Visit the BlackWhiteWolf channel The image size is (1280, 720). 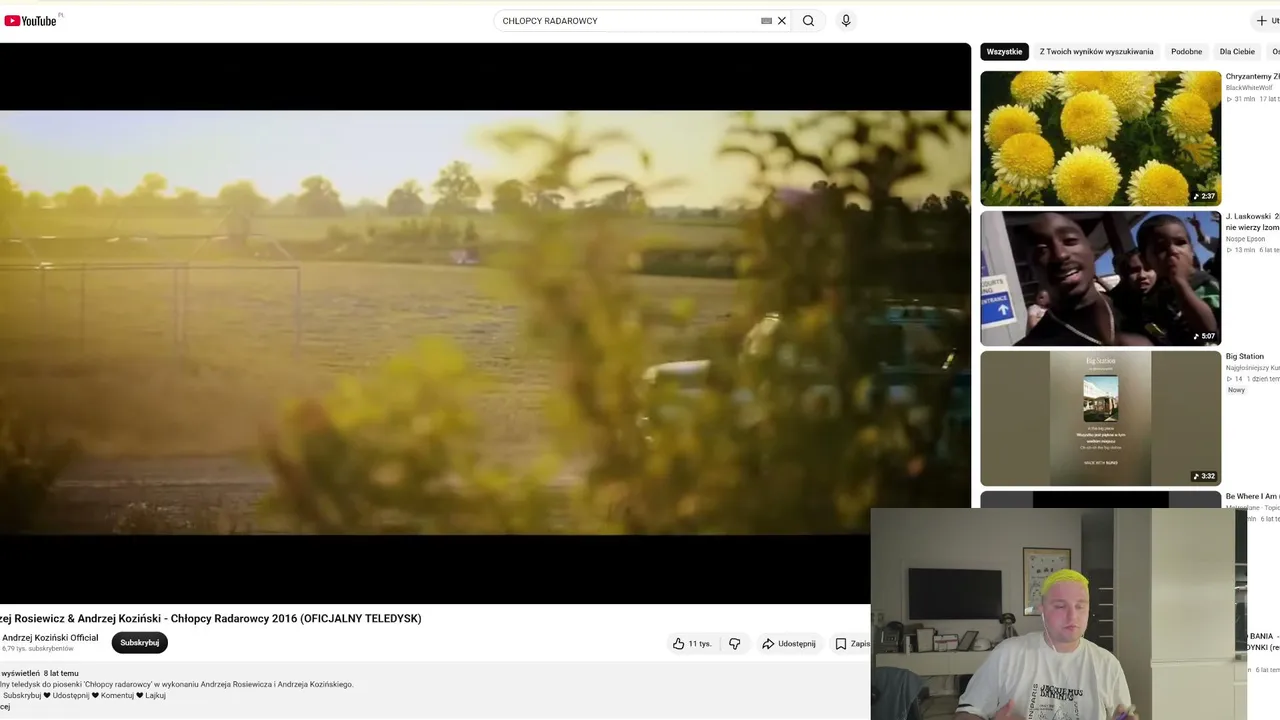1249,88
